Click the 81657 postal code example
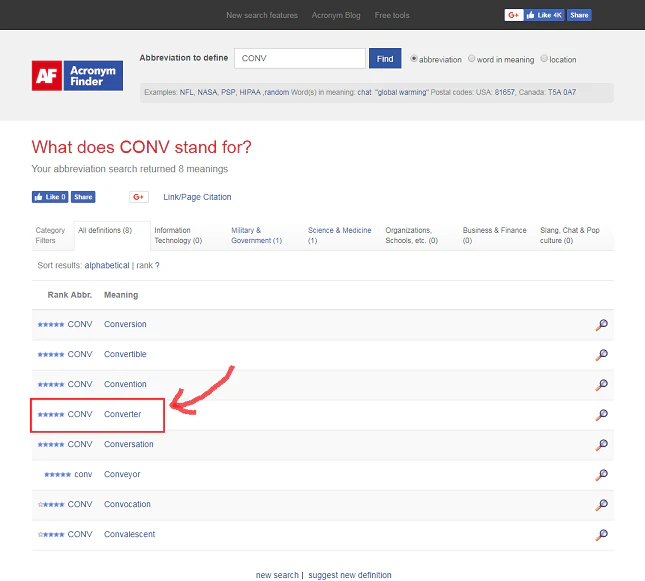The image size is (645, 581). click(504, 92)
